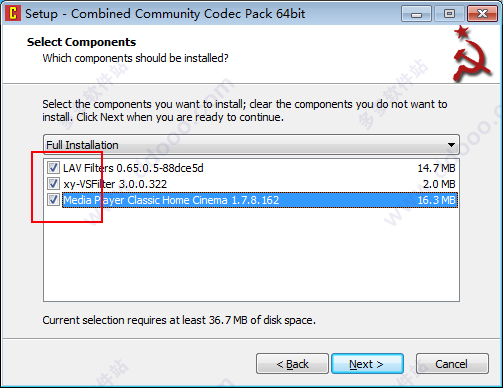503x388 pixels.
Task: Click the 16.3 MB size value
Action: [436, 200]
